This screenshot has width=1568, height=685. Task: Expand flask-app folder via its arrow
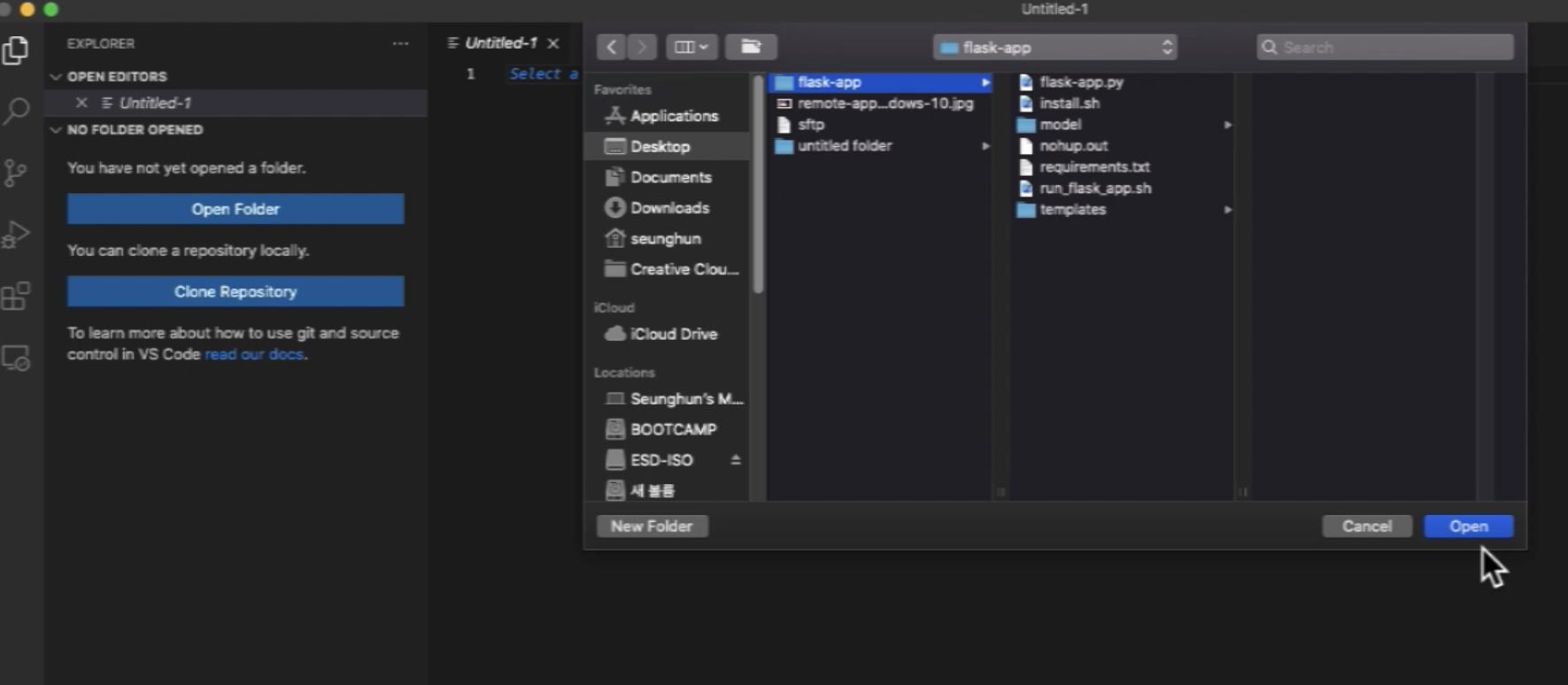pyautogui.click(x=985, y=82)
